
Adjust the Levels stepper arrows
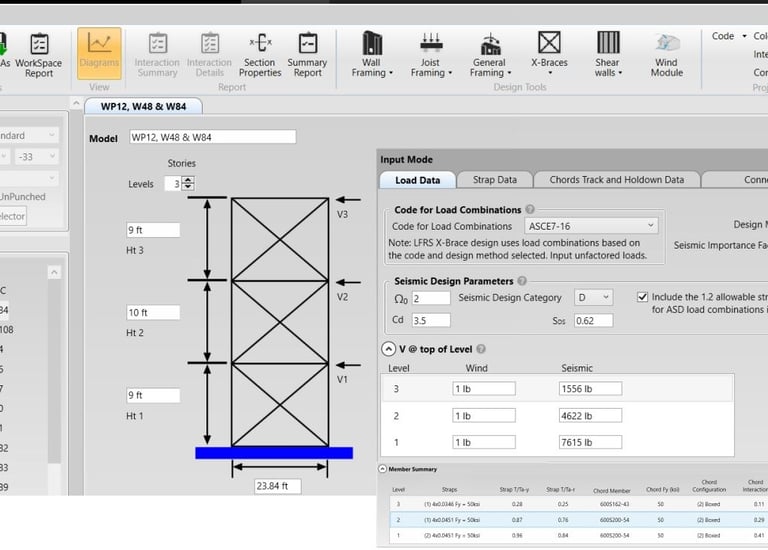(188, 184)
